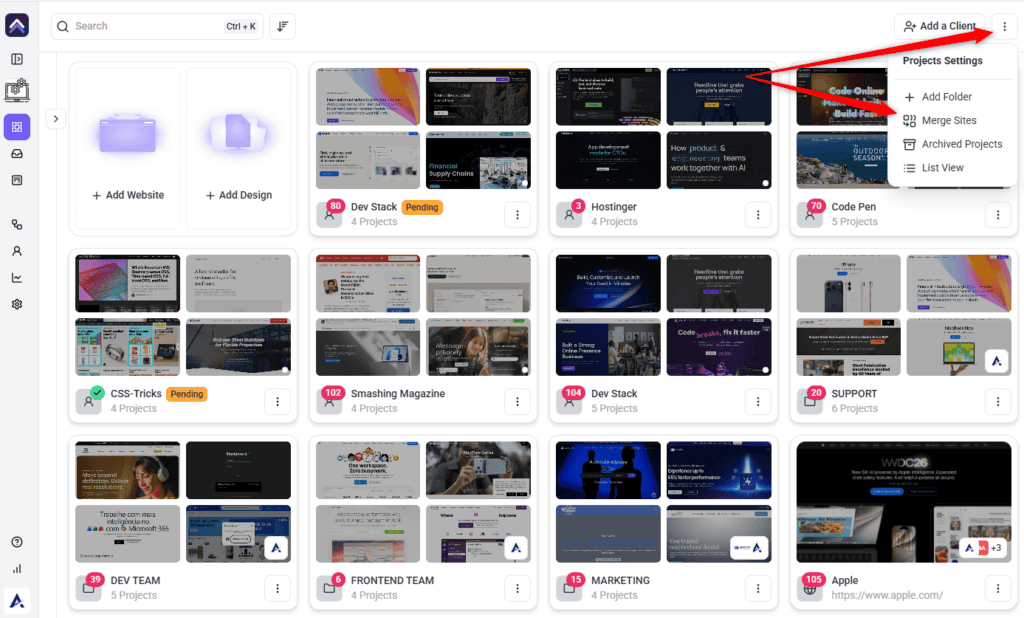Open options menu for MARKETING card
1024x618 pixels.
758,589
